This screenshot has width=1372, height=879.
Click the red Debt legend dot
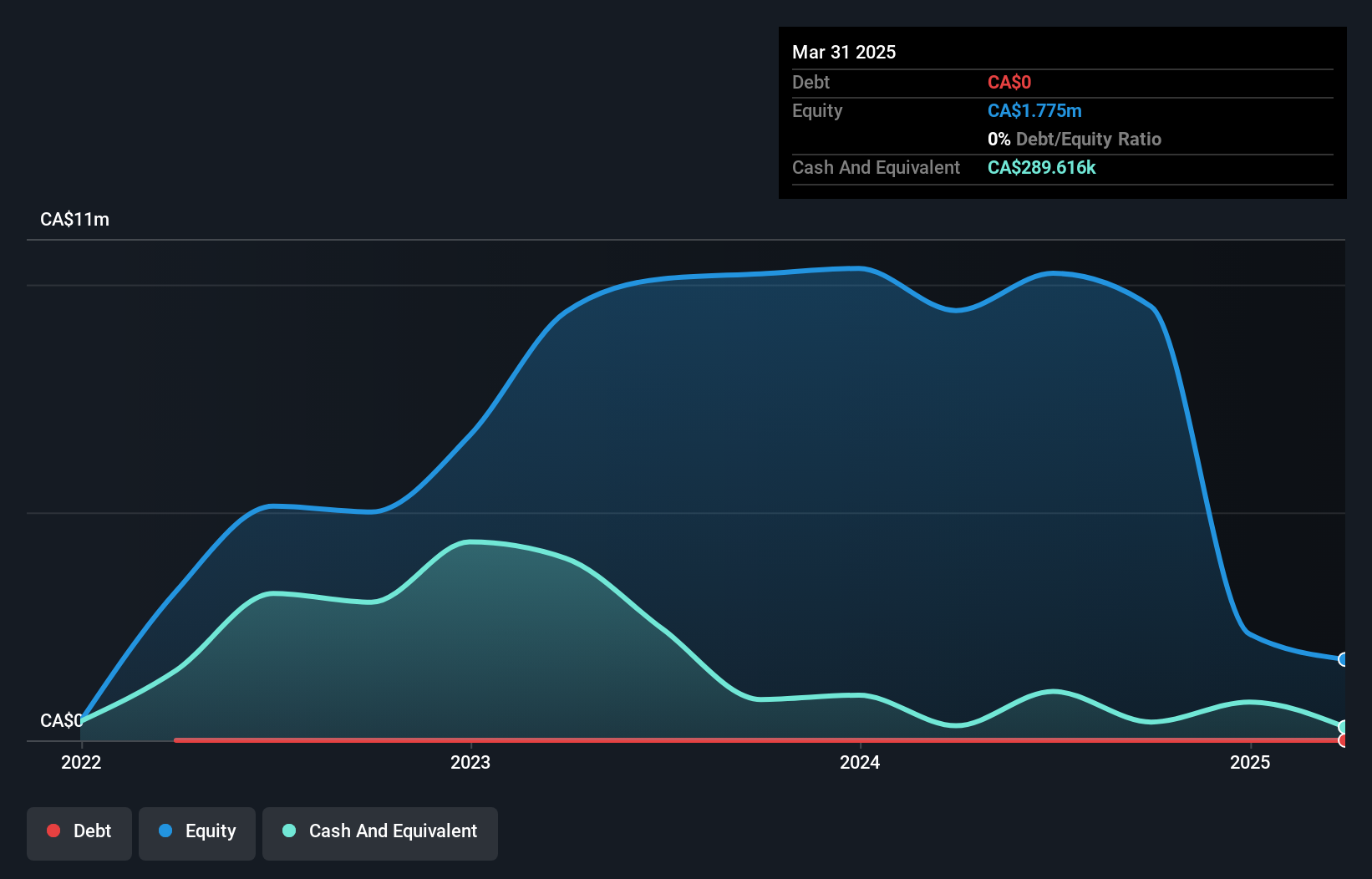coord(53,831)
